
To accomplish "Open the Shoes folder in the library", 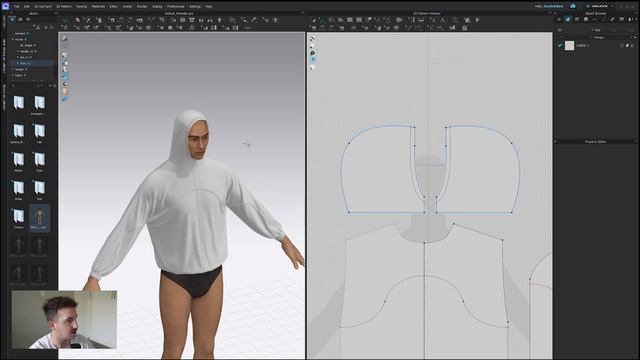I will (18, 189).
